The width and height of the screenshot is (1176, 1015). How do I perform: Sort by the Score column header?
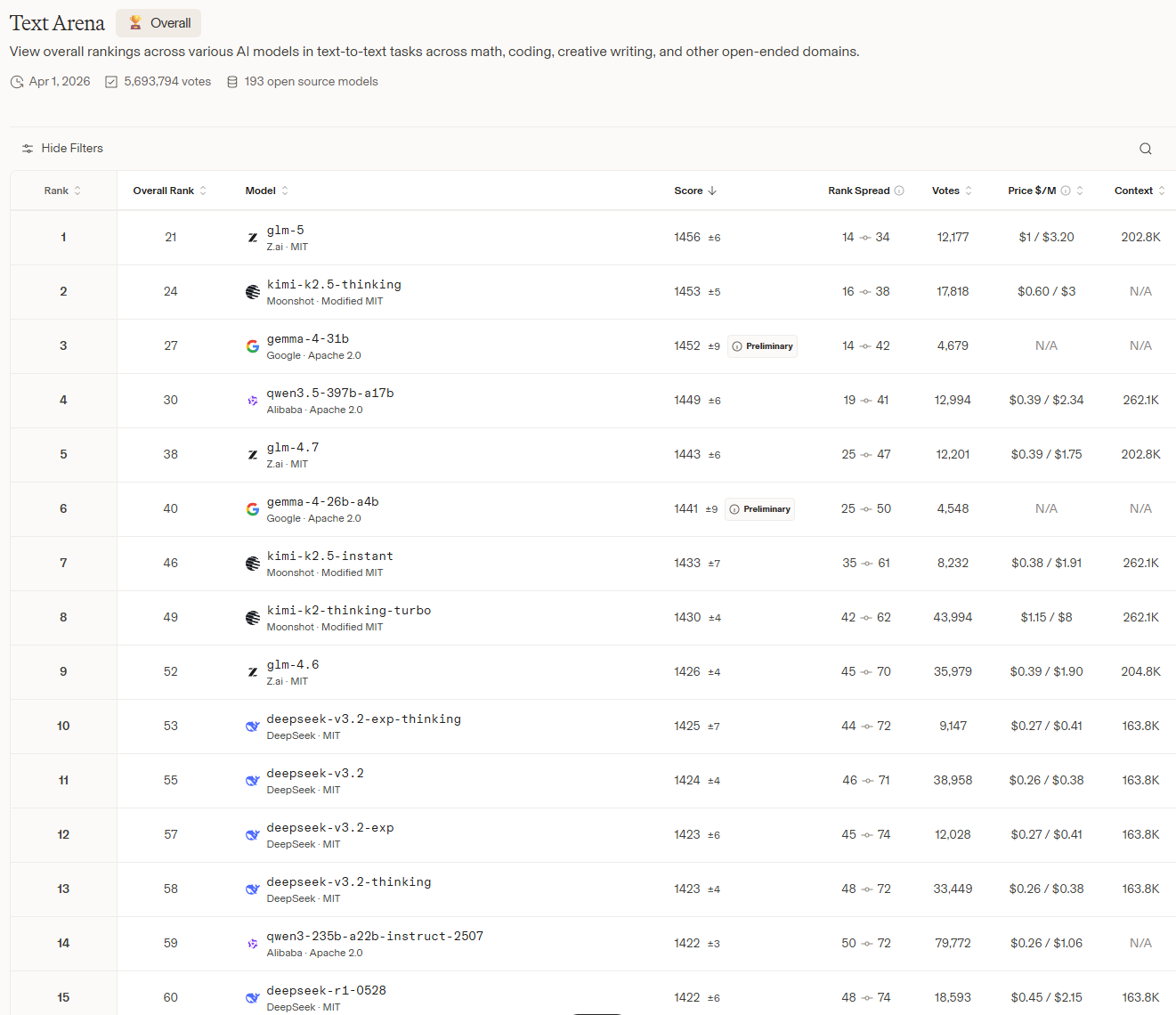(694, 191)
